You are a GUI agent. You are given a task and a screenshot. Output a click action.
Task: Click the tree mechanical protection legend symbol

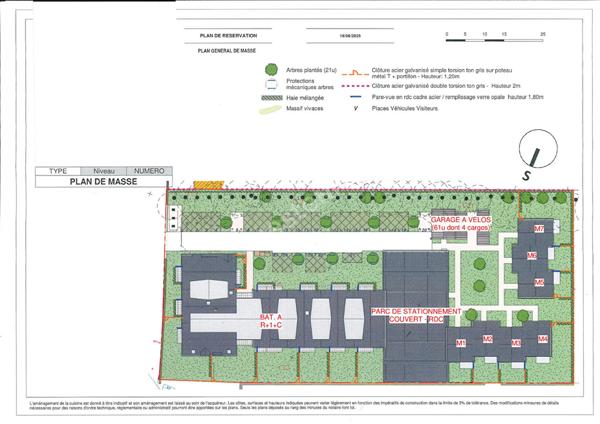pyautogui.click(x=271, y=84)
